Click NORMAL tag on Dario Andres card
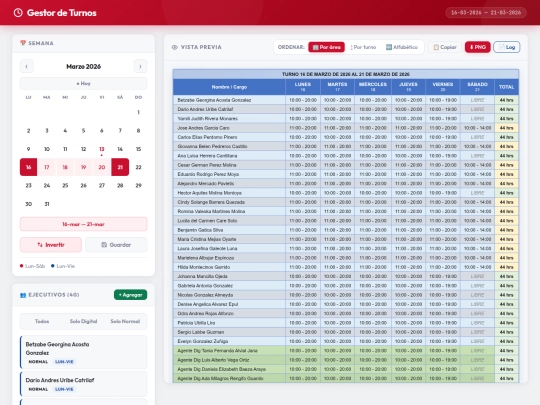540x405 pixels. [38, 389]
